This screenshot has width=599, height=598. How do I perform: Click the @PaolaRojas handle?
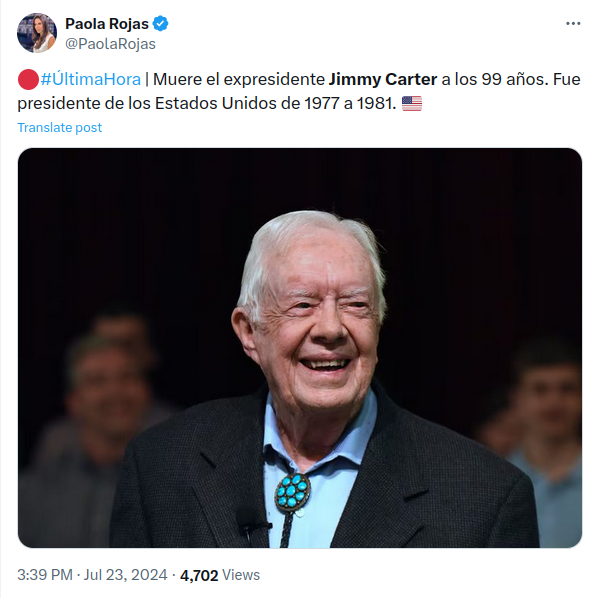(110, 44)
